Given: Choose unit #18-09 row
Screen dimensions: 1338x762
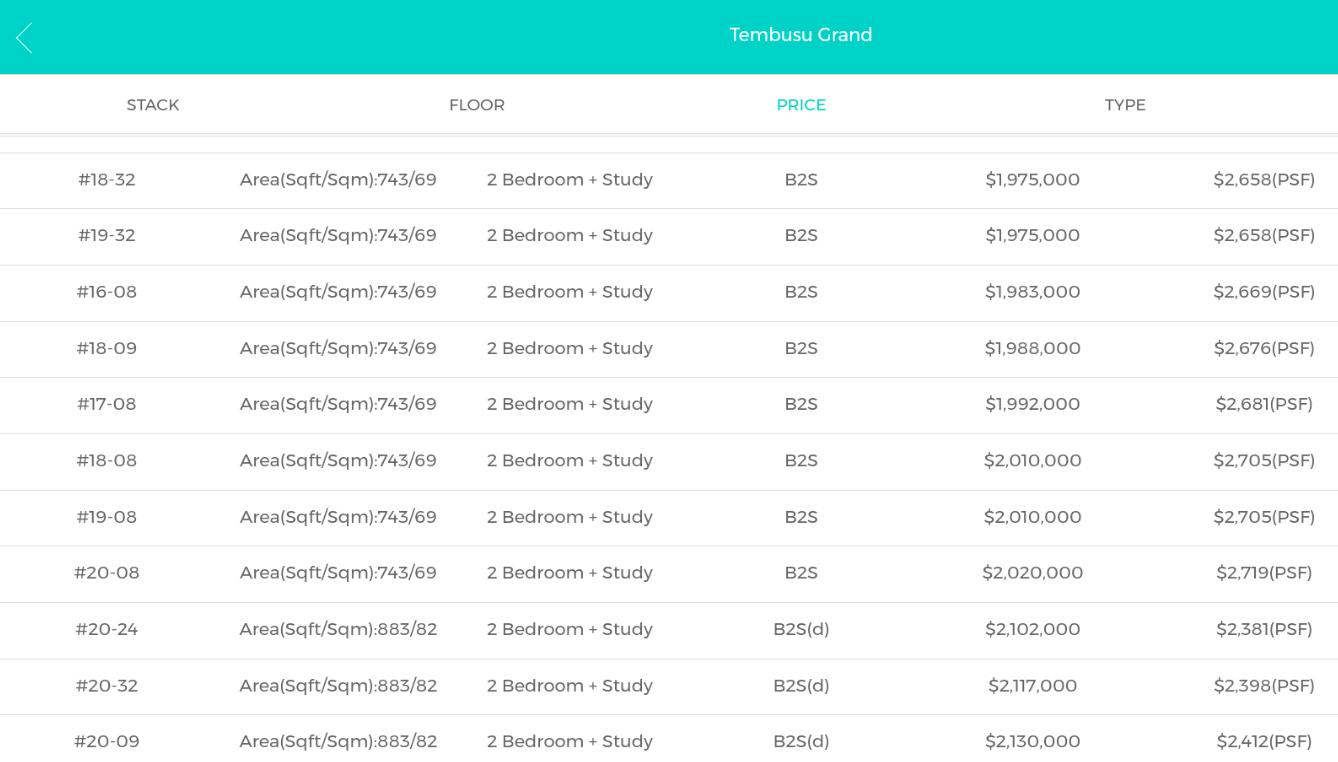Looking at the screenshot, I should [x=107, y=348].
